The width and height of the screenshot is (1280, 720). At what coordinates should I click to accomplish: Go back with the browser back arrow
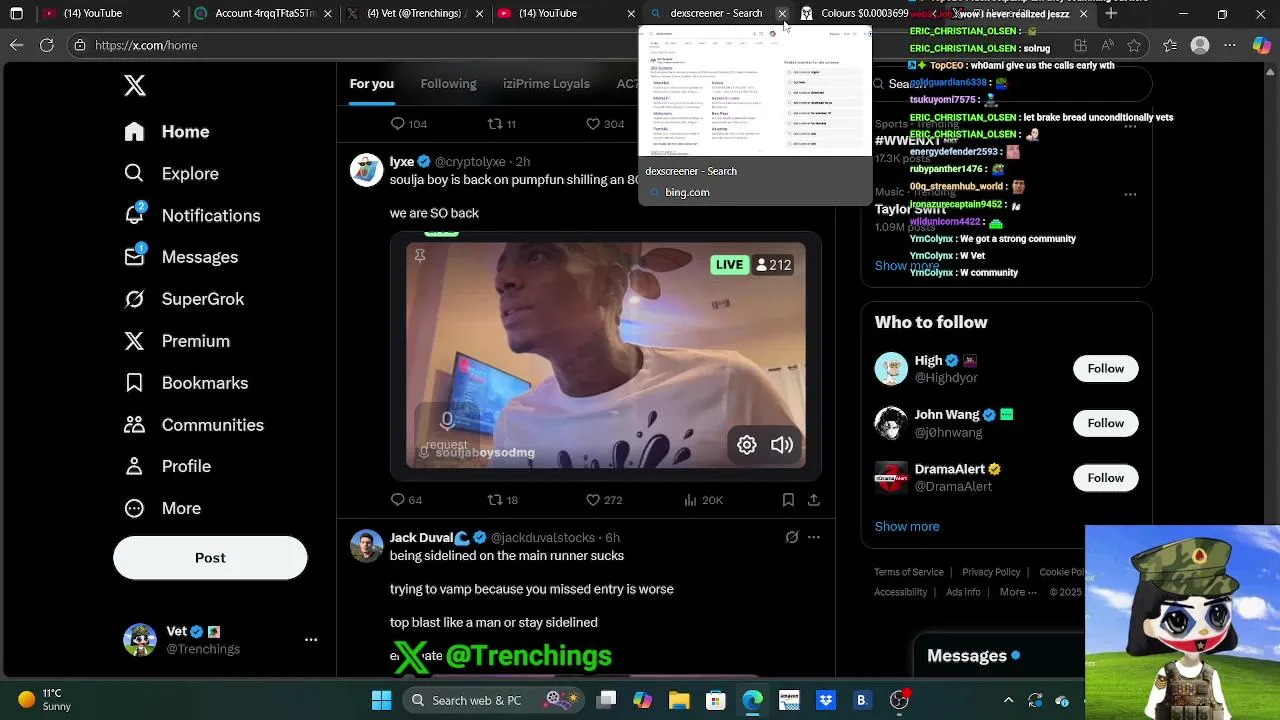coord(17,45)
